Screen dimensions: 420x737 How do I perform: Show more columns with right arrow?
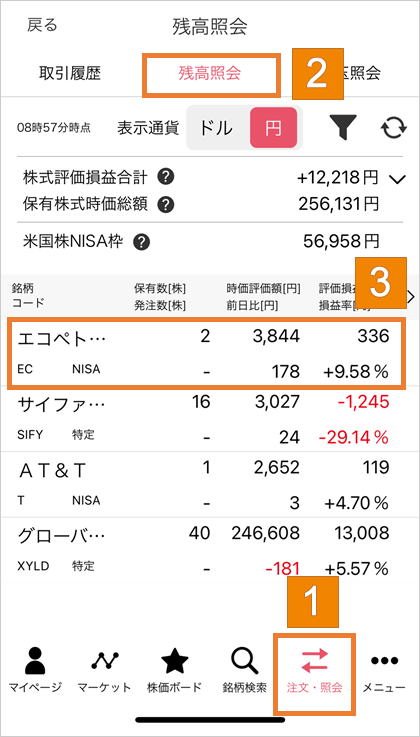(411, 297)
